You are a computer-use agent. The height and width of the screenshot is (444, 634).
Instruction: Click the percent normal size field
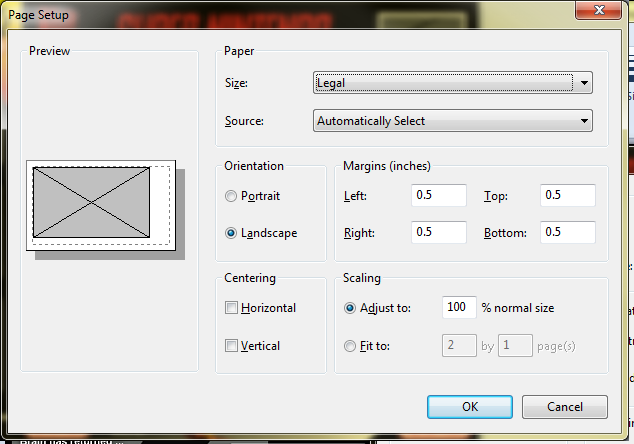point(458,308)
